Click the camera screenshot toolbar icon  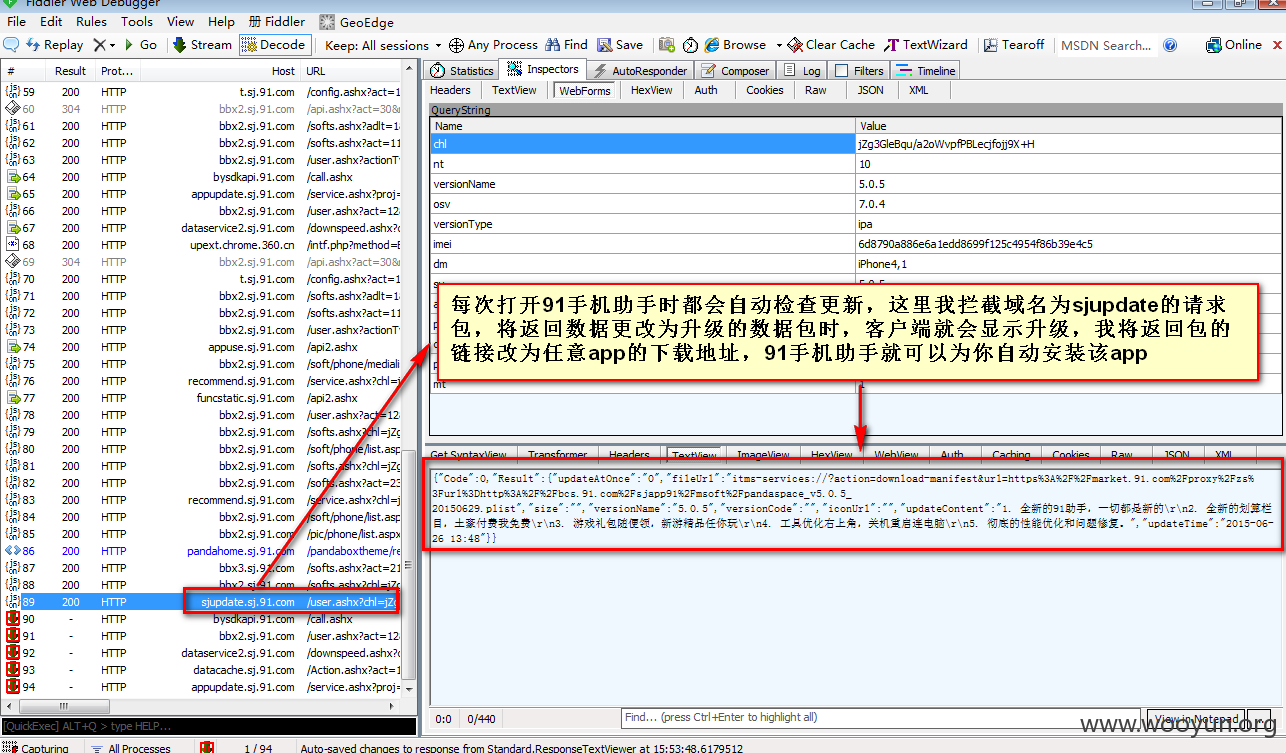click(x=667, y=45)
